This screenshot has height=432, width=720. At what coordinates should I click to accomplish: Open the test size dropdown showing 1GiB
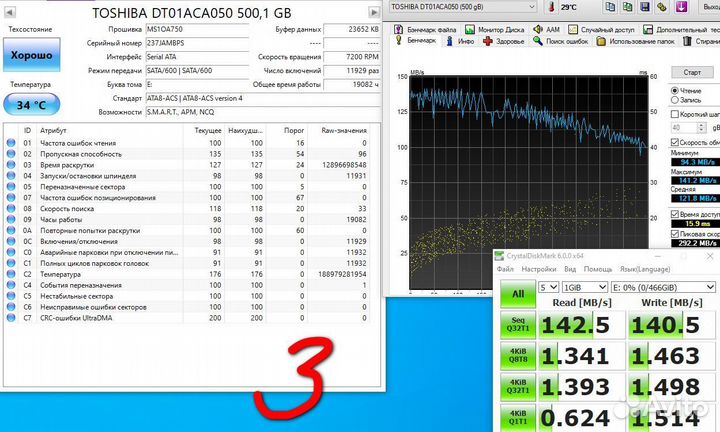point(585,287)
